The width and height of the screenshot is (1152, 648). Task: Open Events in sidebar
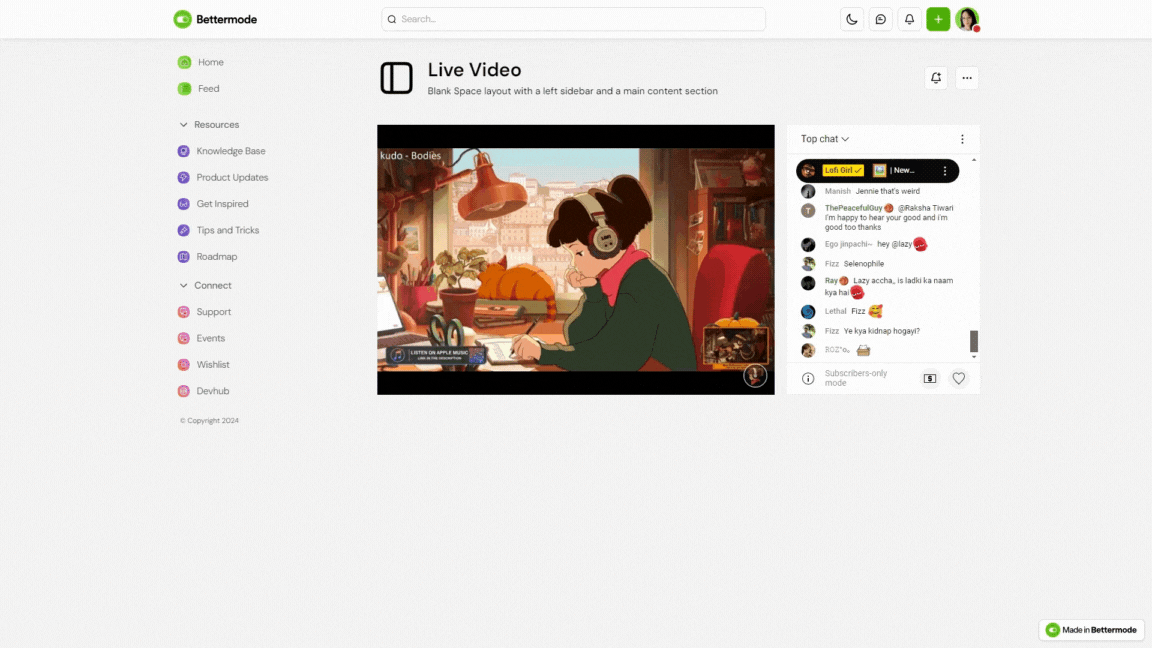(x=211, y=339)
